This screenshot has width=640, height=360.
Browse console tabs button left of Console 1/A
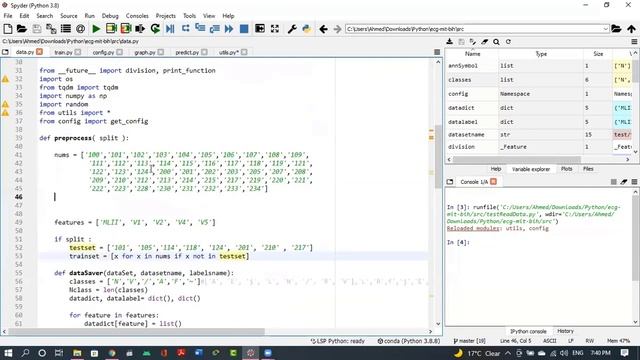450,182
